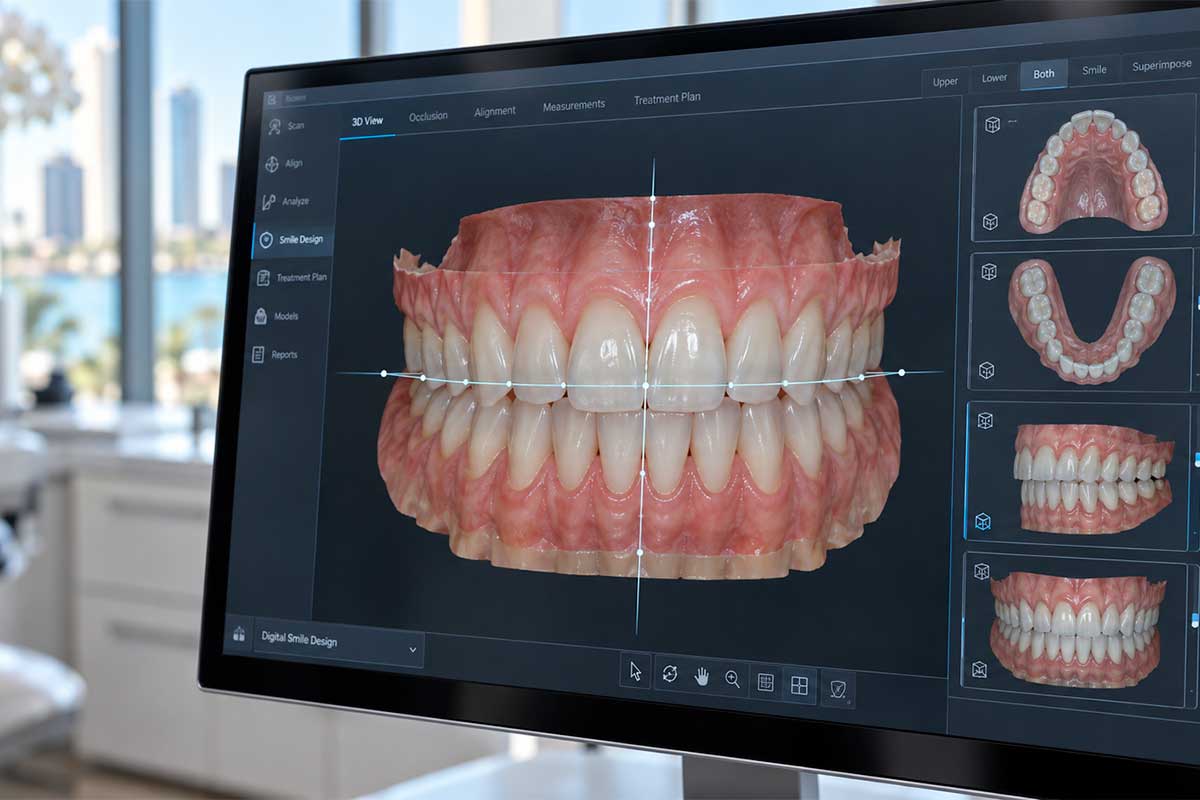Select the Both jaws view
This screenshot has height=800, width=1200.
(x=1044, y=74)
